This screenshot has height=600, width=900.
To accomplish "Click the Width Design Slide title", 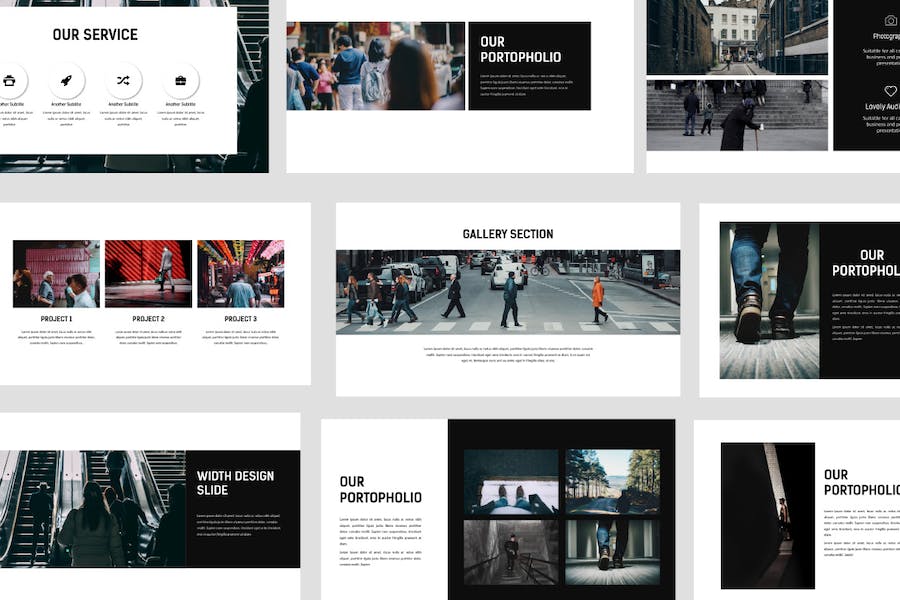I will coord(235,483).
